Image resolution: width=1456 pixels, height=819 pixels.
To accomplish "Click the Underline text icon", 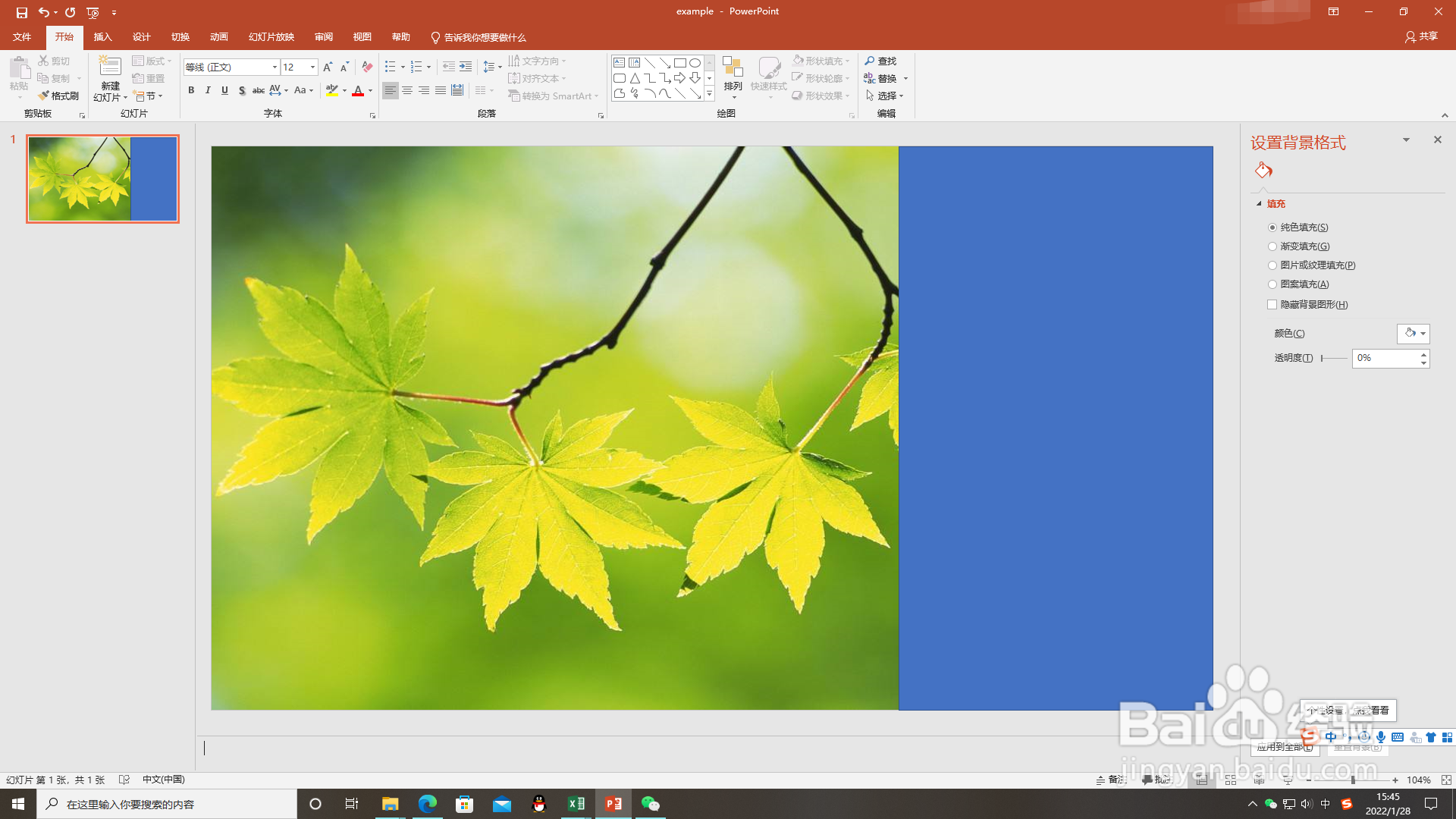I will pyautogui.click(x=224, y=90).
